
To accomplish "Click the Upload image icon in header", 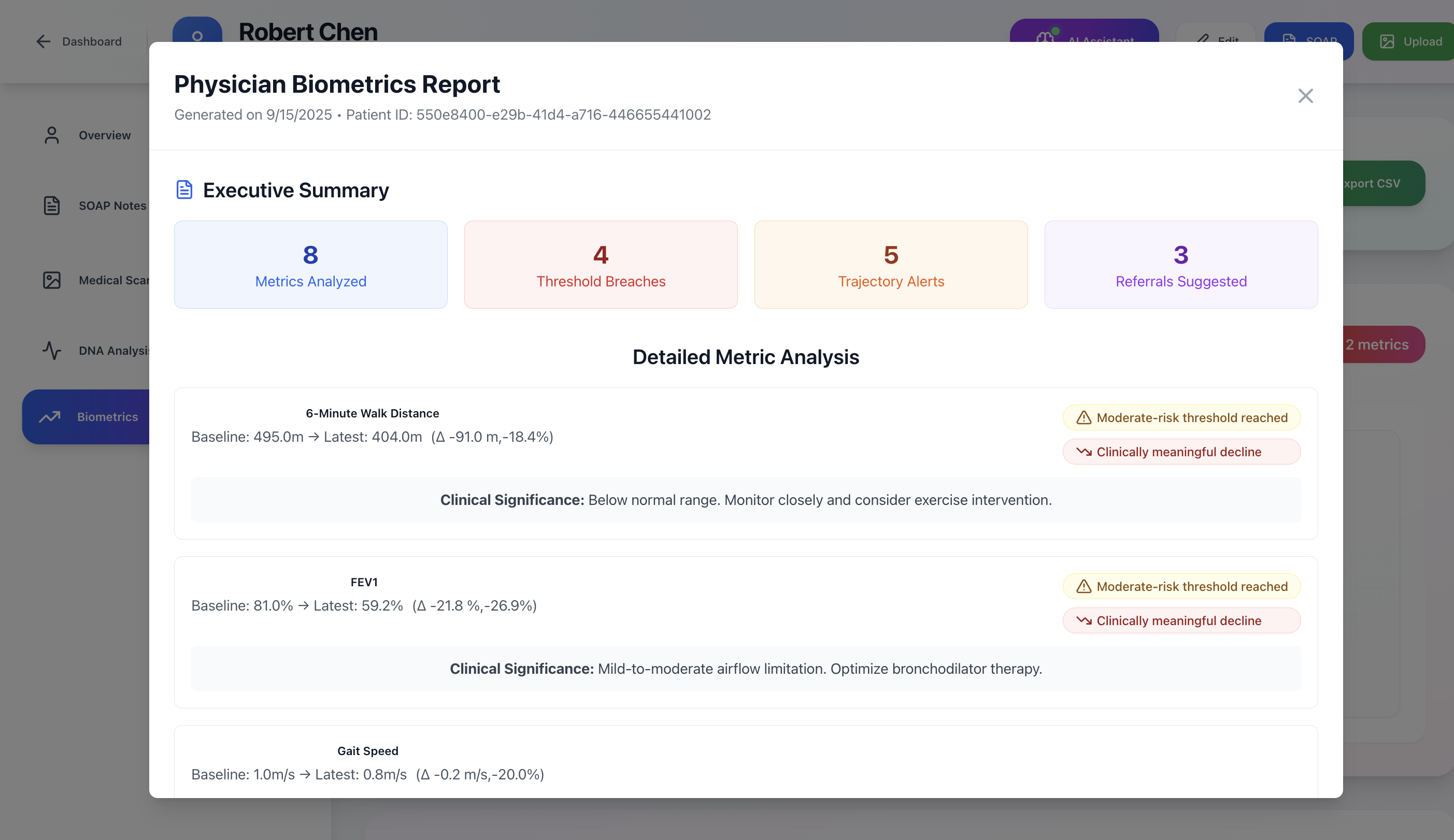I will coord(1387,41).
